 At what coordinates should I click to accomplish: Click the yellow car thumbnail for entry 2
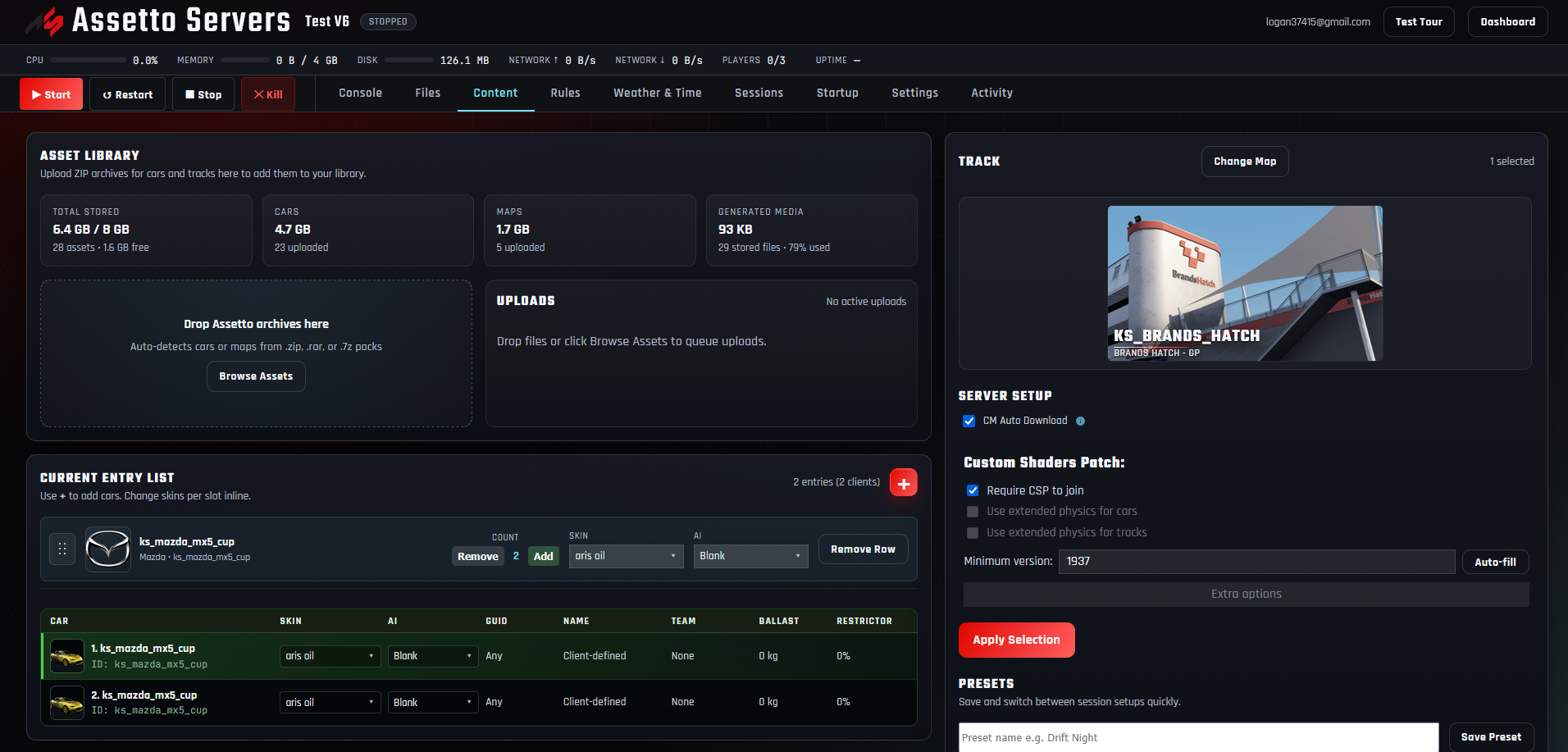tap(67, 703)
